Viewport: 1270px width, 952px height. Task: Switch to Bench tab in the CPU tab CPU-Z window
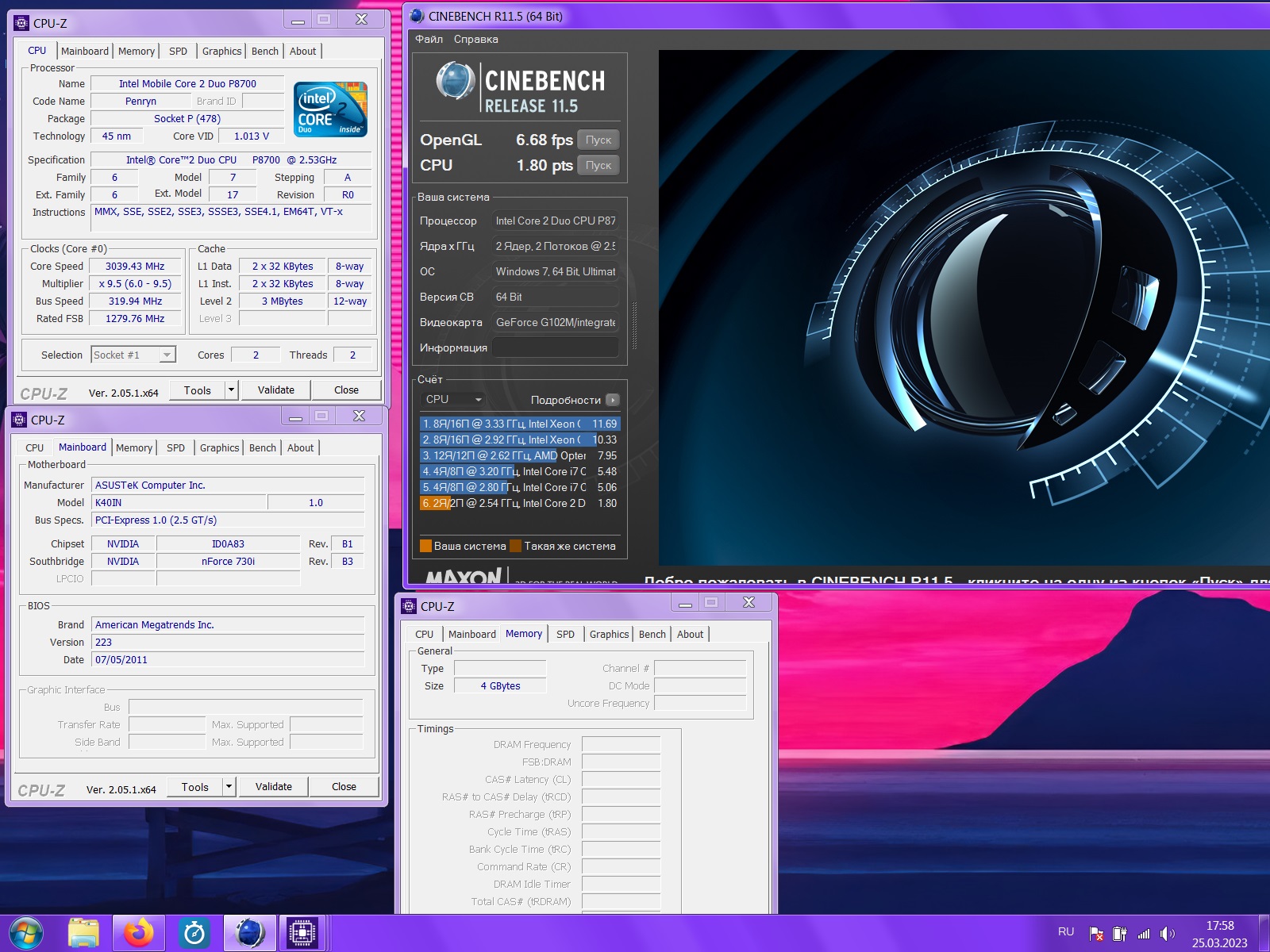[x=265, y=51]
